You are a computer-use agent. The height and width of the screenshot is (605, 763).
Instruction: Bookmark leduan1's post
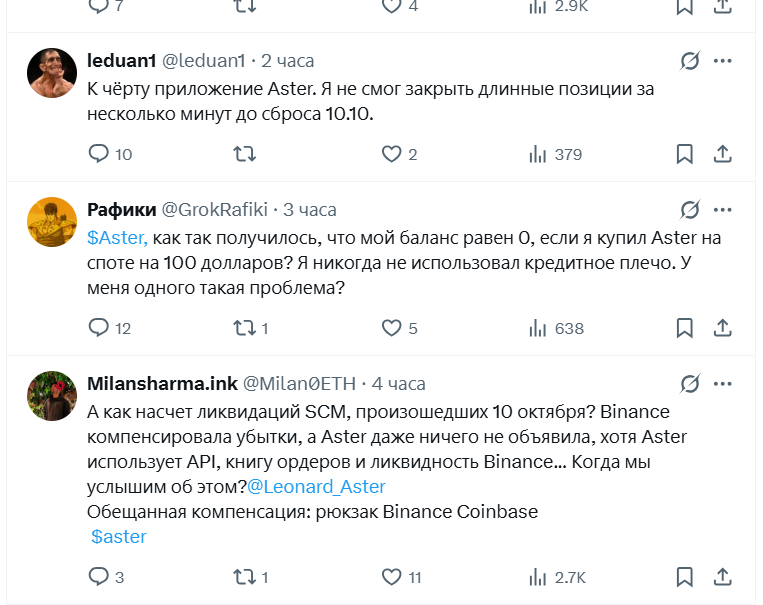(685, 154)
